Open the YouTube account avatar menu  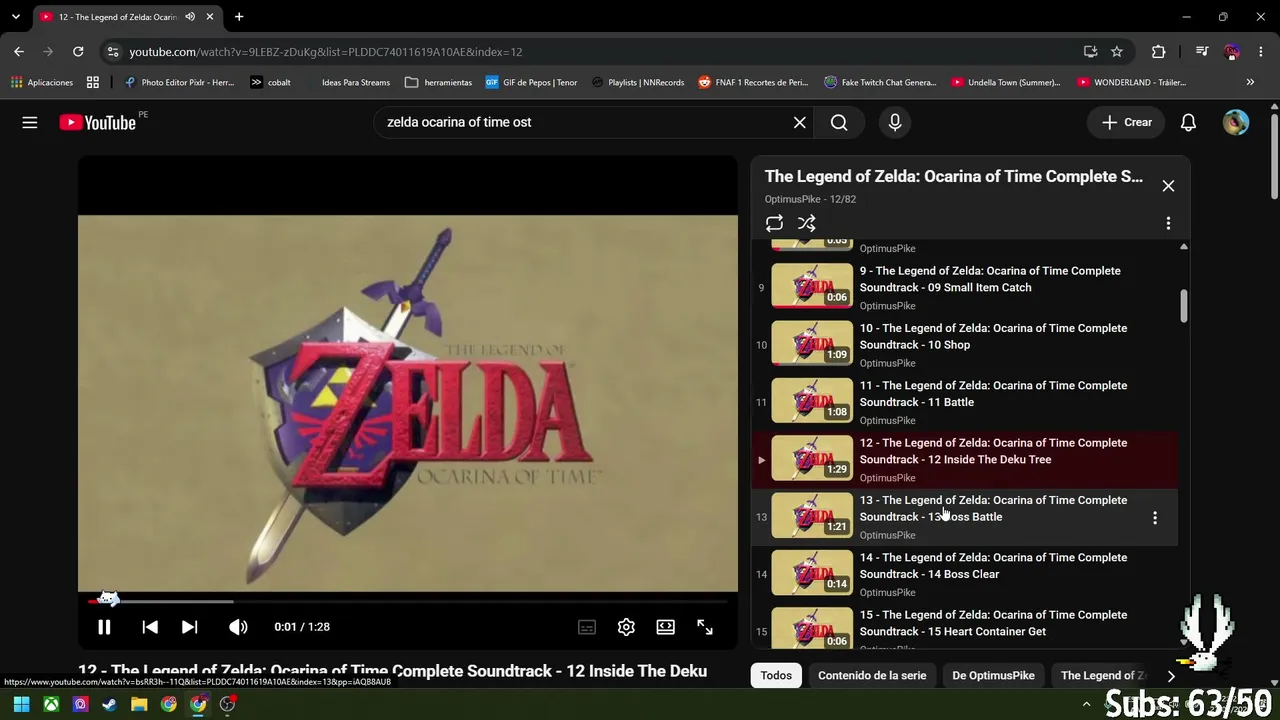[x=1236, y=122]
